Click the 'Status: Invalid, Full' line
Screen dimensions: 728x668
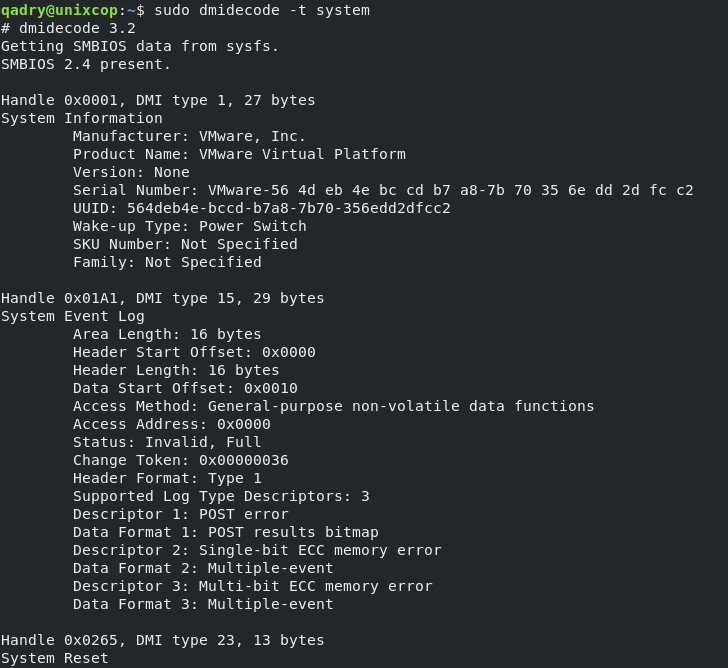click(x=167, y=442)
